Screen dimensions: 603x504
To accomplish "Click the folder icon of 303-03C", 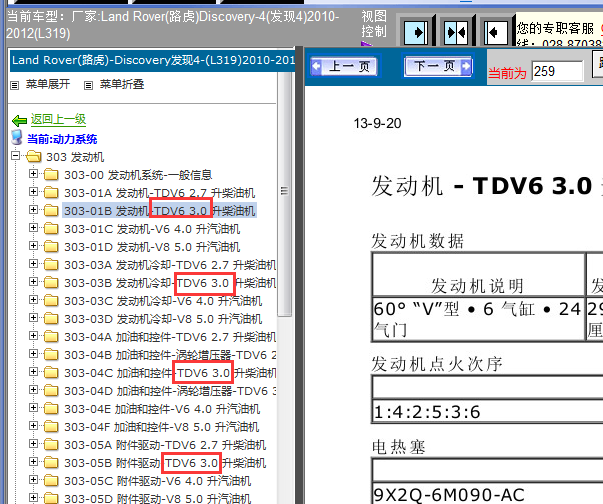I will pyautogui.click(x=51, y=300).
